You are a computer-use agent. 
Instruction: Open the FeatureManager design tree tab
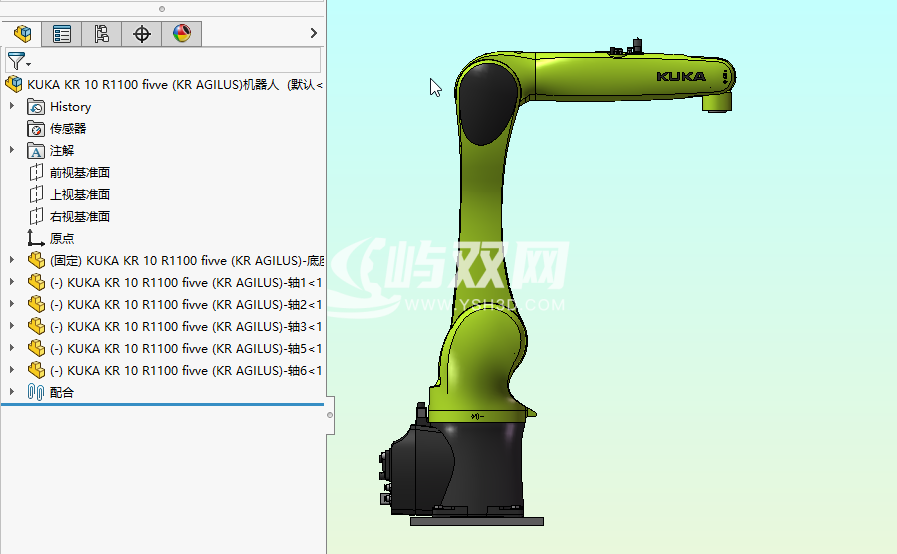click(x=22, y=34)
